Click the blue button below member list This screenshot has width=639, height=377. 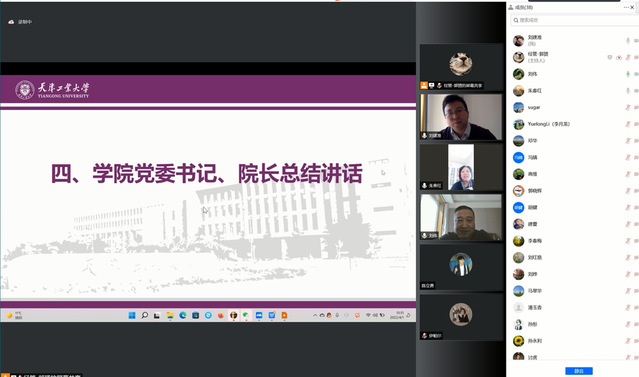(x=579, y=371)
